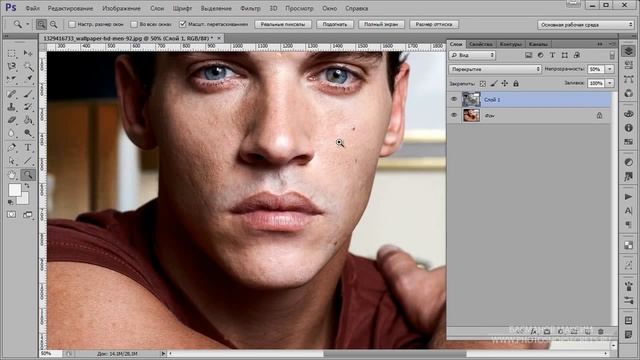Switch to the 'Каналы' tab
Image resolution: width=640 pixels, height=360 pixels.
[538, 44]
